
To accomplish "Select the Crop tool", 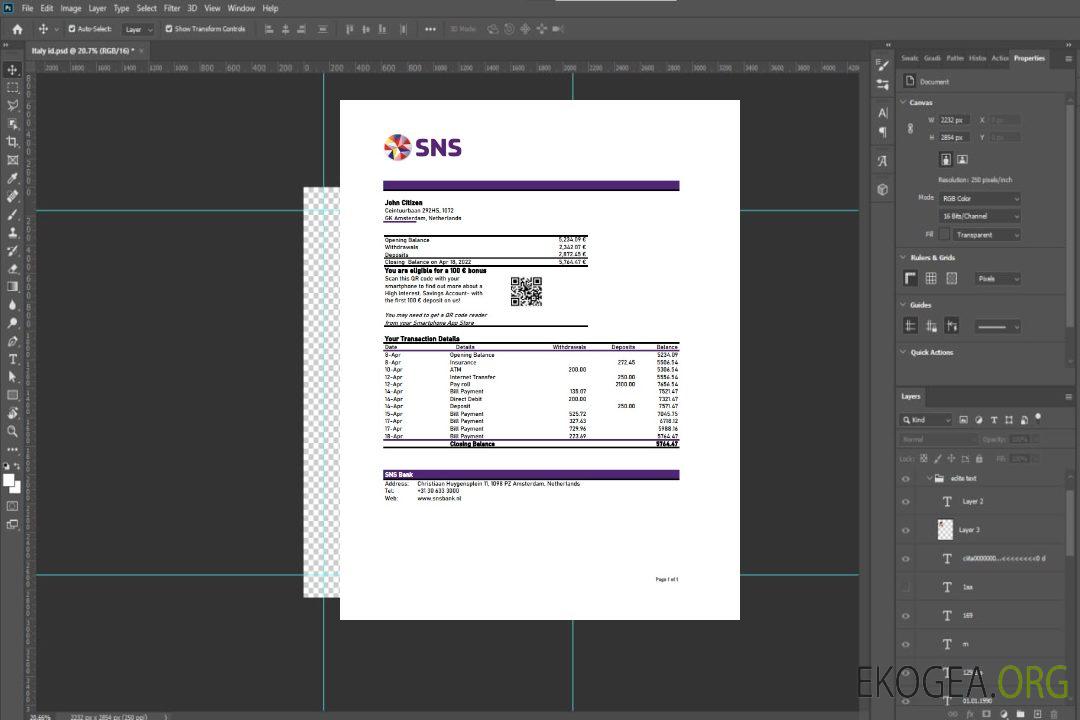I will (x=13, y=142).
